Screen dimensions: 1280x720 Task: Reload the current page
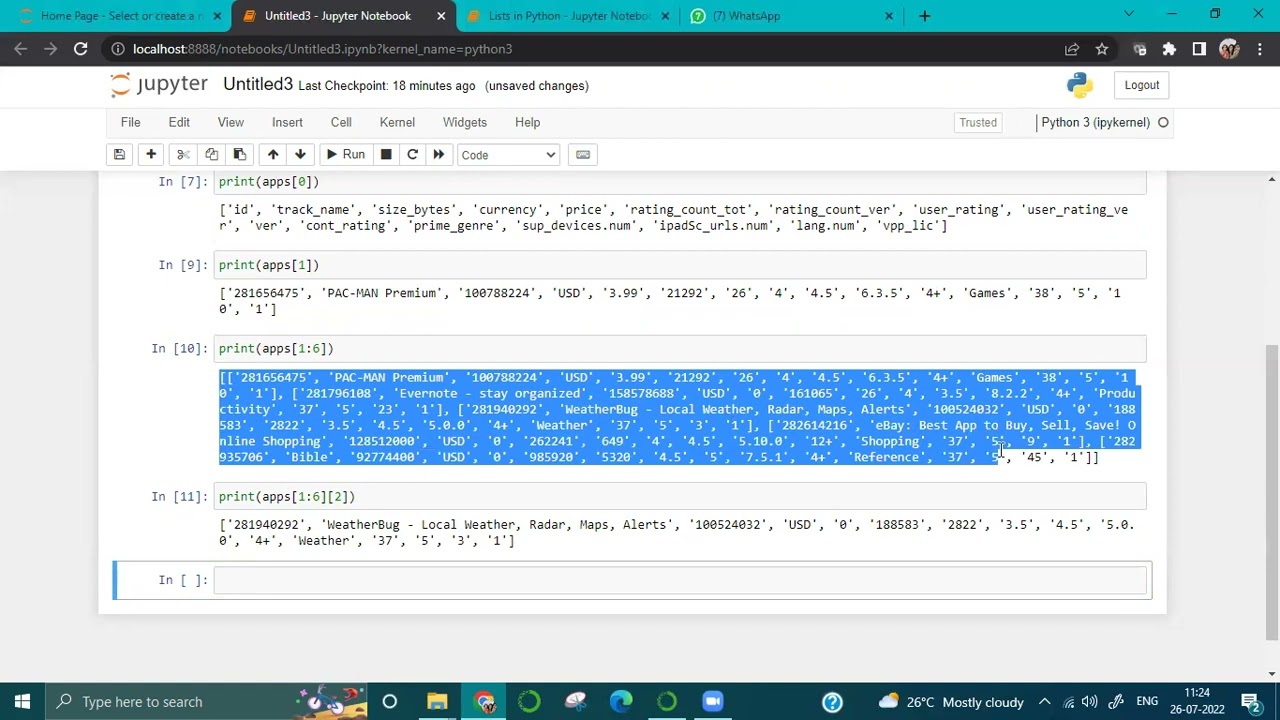[80, 49]
